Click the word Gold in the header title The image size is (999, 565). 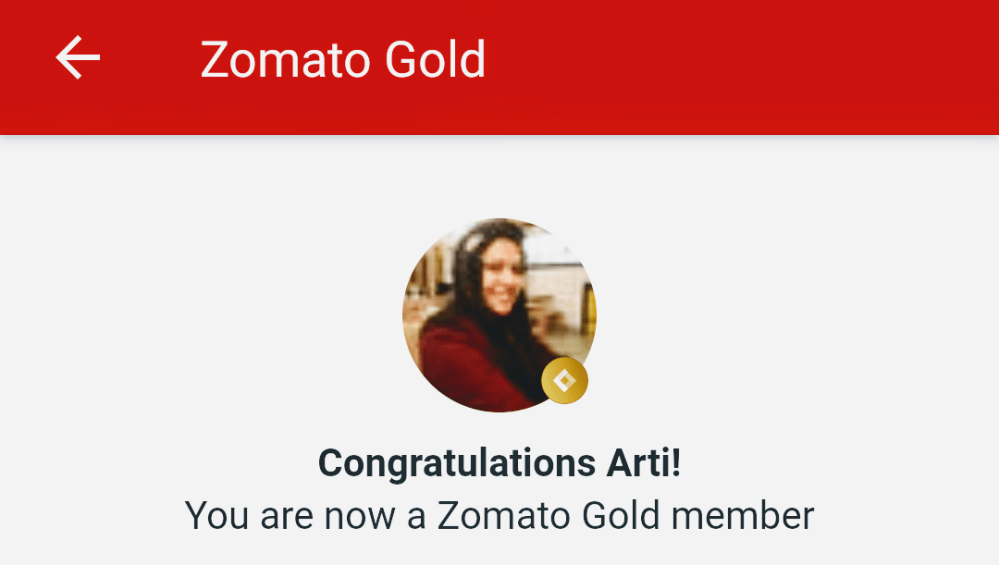(435, 59)
